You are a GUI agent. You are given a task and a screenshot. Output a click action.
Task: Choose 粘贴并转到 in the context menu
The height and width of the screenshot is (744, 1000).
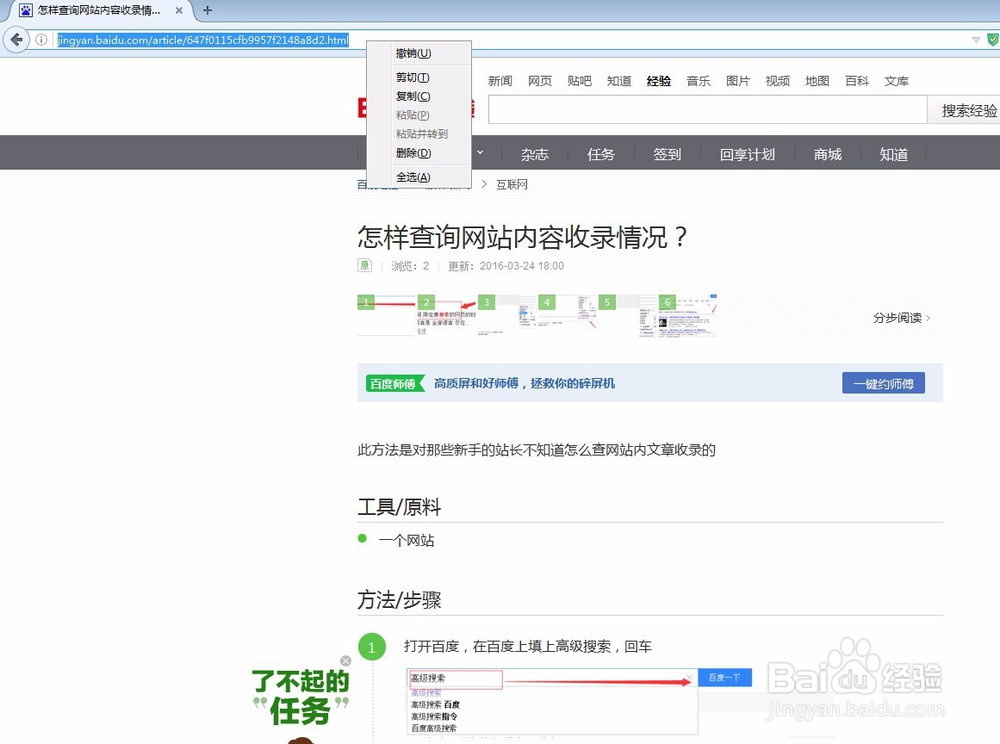(x=419, y=134)
